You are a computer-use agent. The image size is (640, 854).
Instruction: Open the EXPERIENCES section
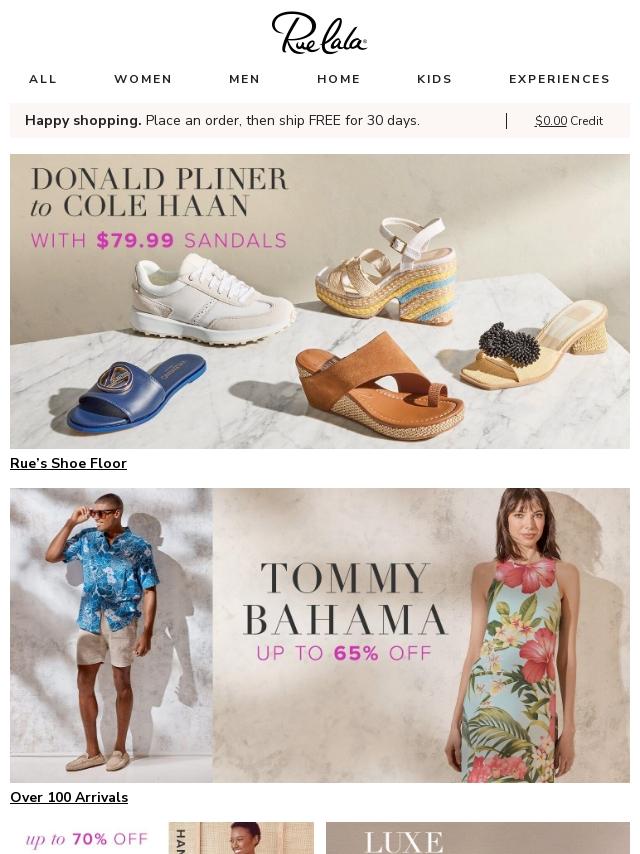[559, 79]
